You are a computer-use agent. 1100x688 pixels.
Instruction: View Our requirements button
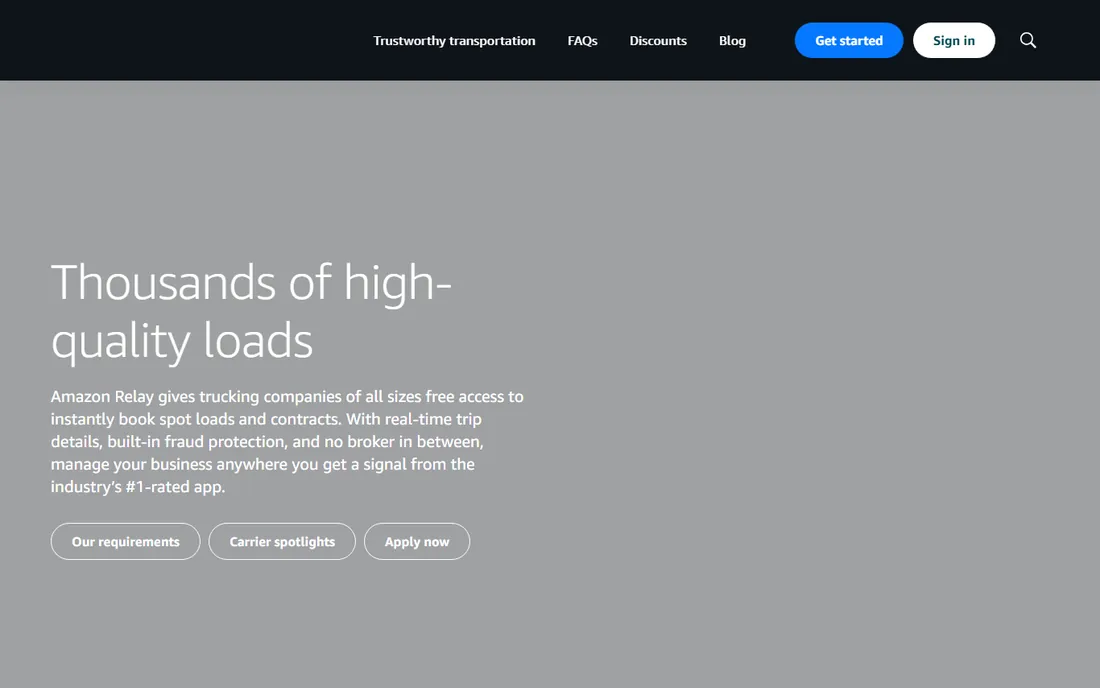126,541
